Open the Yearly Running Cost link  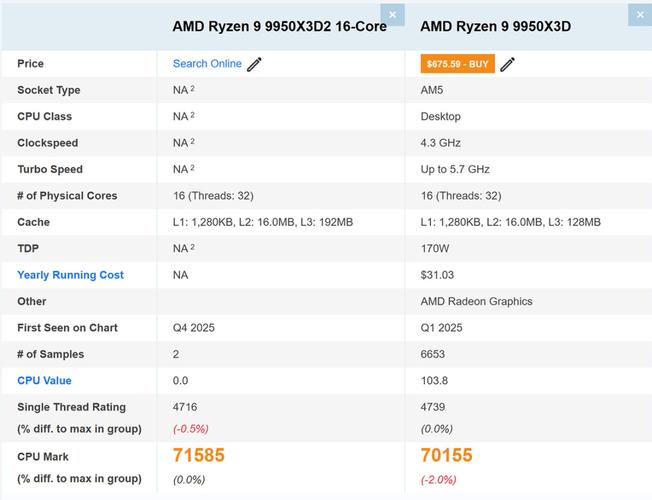pyautogui.click(x=70, y=275)
